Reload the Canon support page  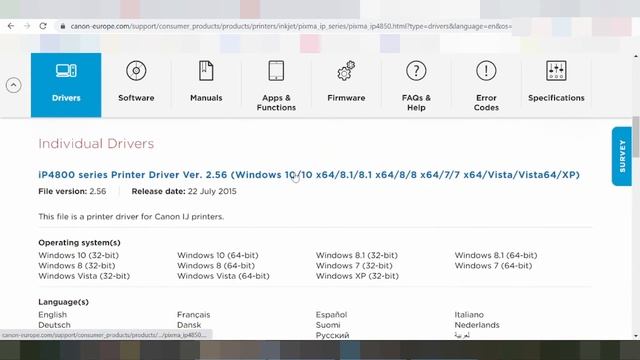coord(43,26)
